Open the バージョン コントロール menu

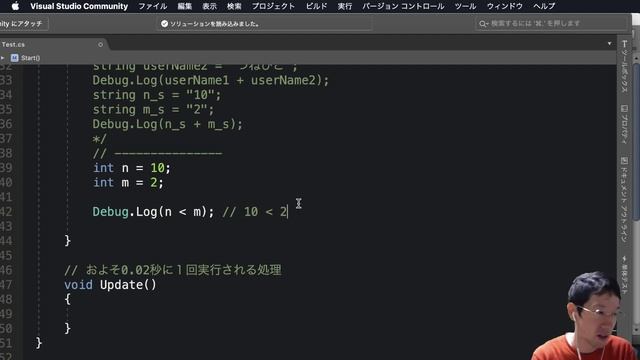[x=403, y=6]
